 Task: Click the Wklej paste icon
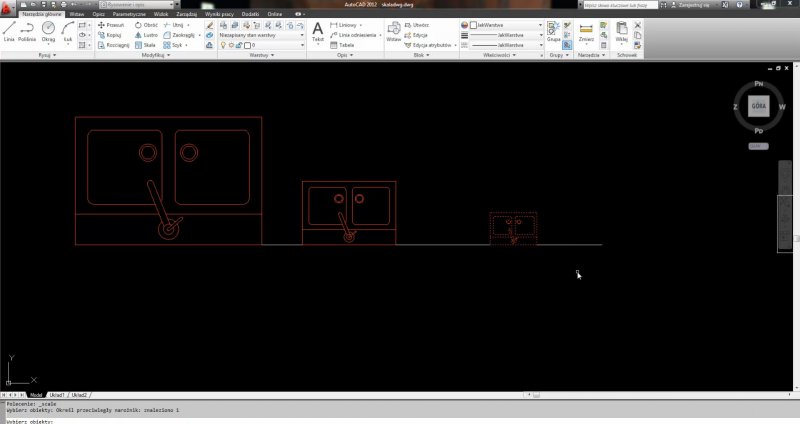pyautogui.click(x=621, y=32)
